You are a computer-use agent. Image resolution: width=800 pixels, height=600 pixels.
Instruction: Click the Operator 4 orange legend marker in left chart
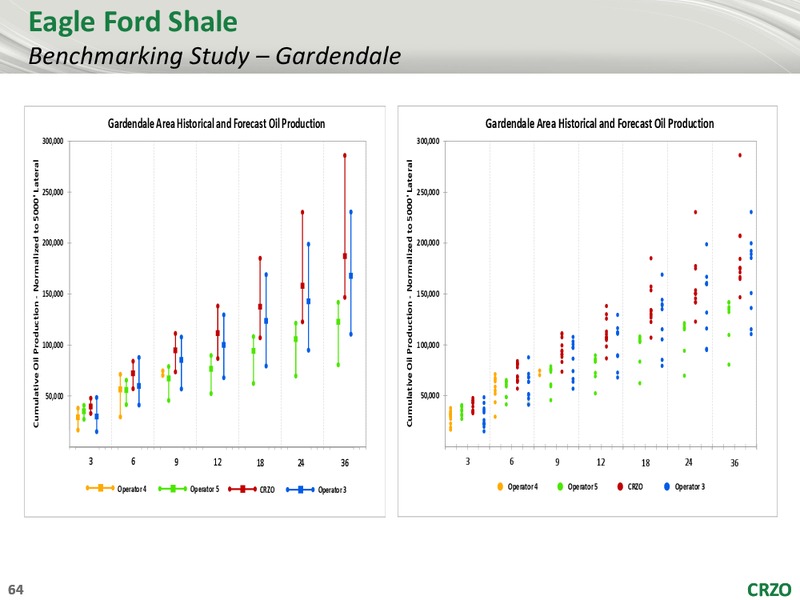[100, 488]
